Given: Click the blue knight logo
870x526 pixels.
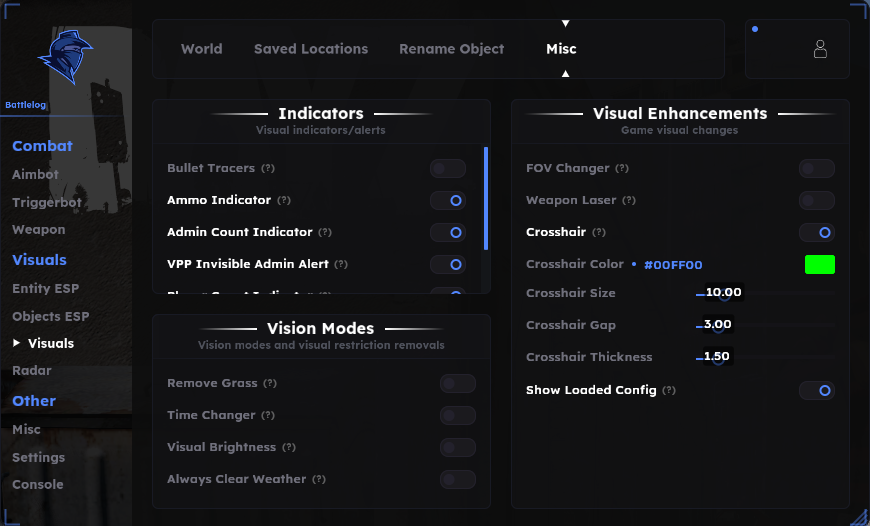Looking at the screenshot, I should tap(65, 56).
